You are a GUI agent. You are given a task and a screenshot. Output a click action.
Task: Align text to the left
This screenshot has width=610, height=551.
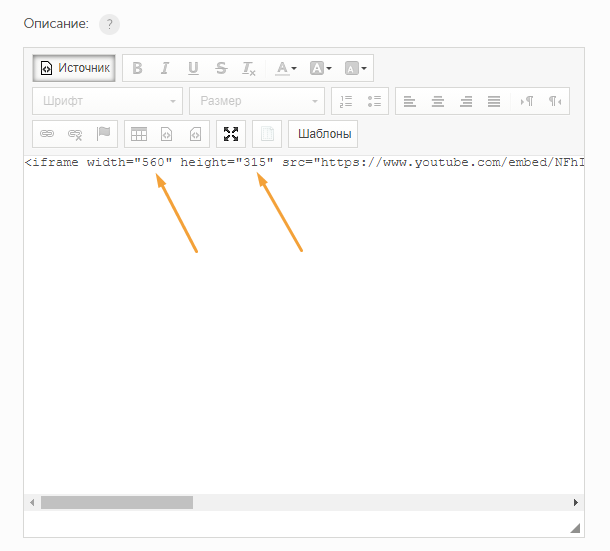click(x=410, y=101)
